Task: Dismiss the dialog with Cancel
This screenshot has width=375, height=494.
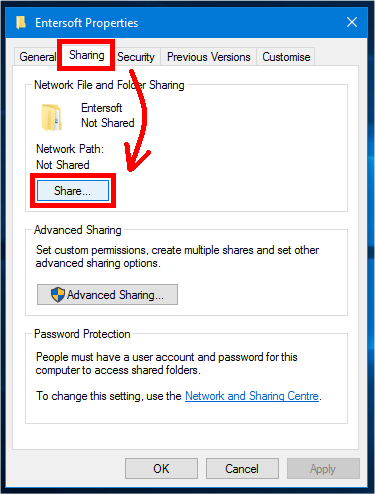Action: (x=242, y=469)
